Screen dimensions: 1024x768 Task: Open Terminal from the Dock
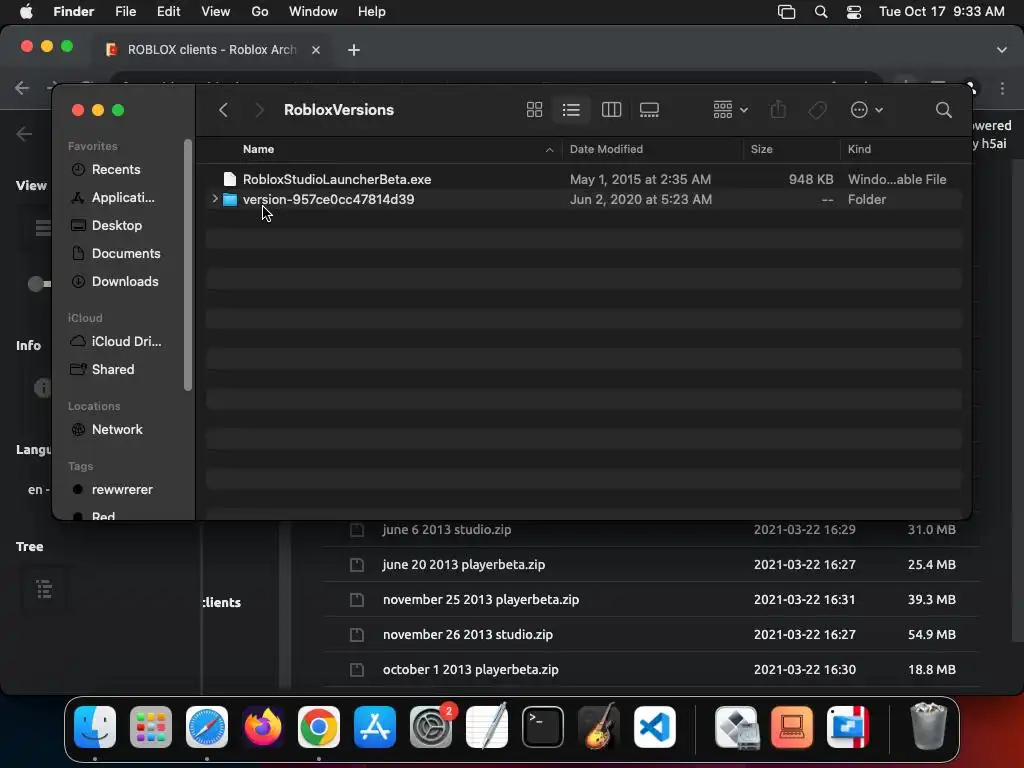[543, 727]
